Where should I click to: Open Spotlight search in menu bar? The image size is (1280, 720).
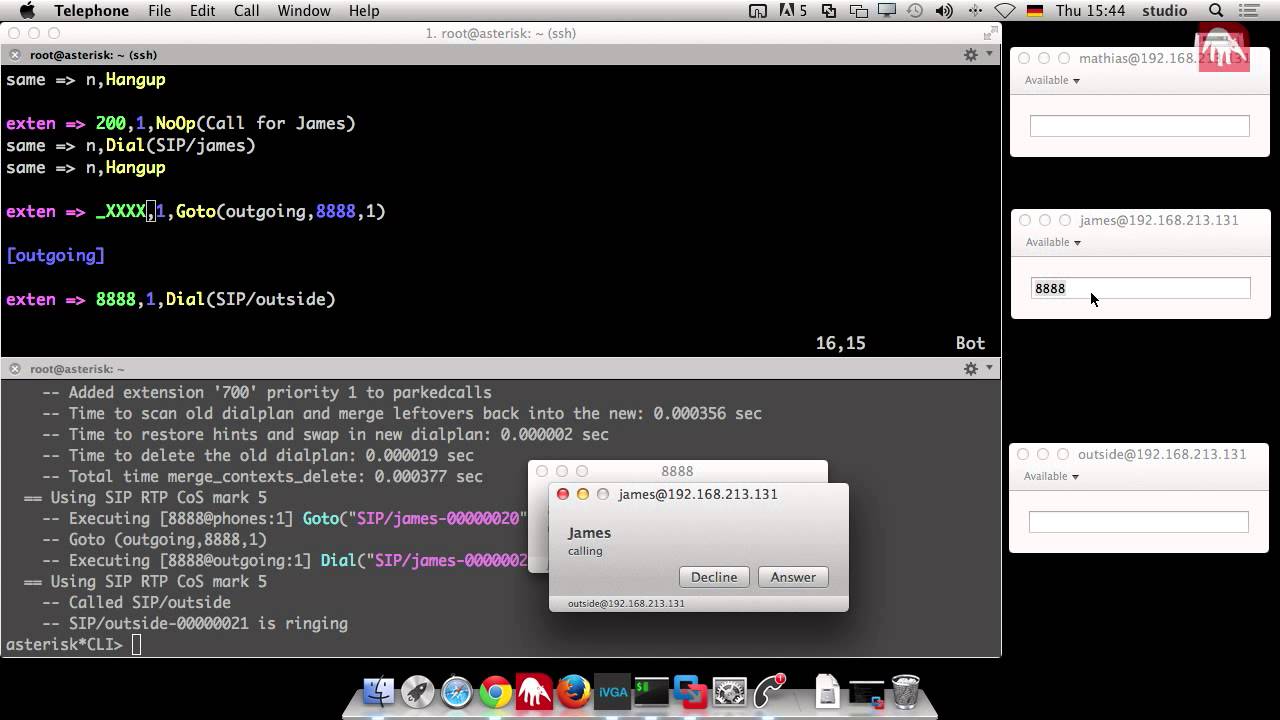[x=1216, y=11]
